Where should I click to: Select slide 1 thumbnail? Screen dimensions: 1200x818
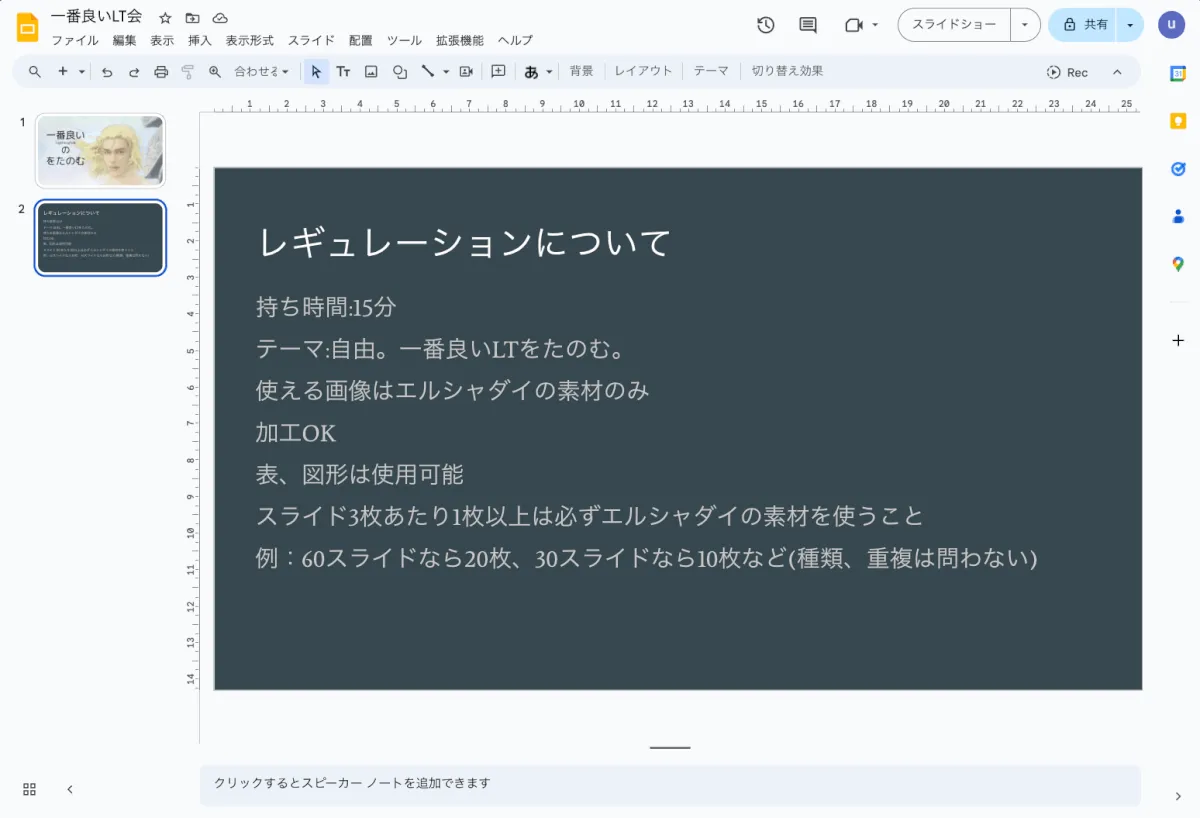point(100,151)
